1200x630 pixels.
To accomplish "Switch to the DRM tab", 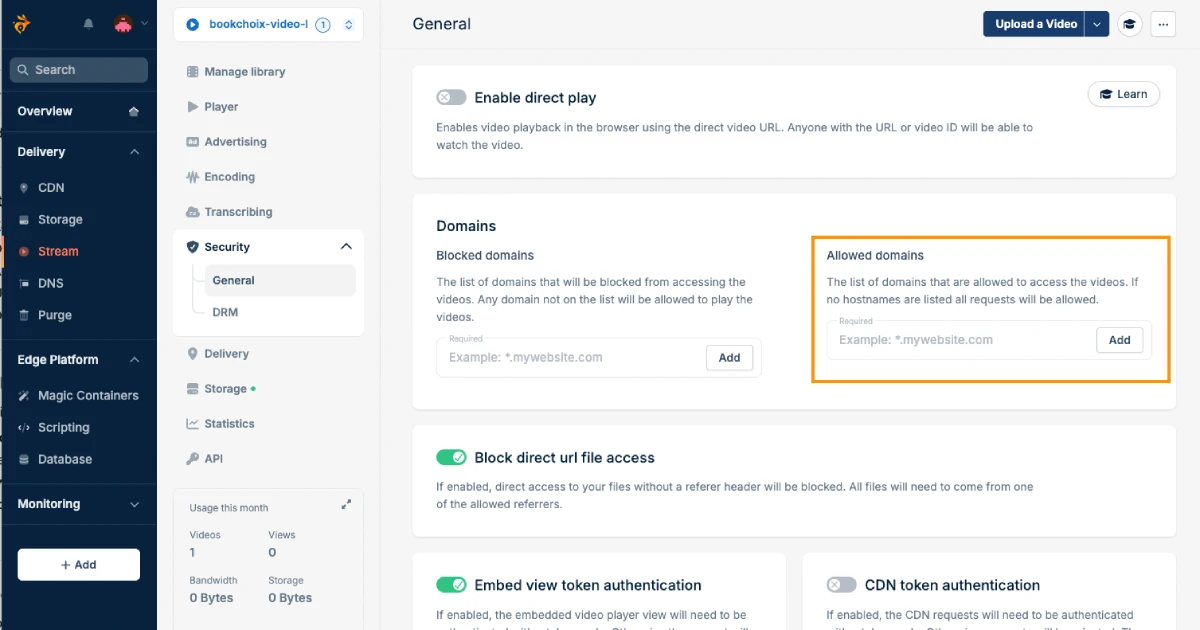I will coord(224,311).
